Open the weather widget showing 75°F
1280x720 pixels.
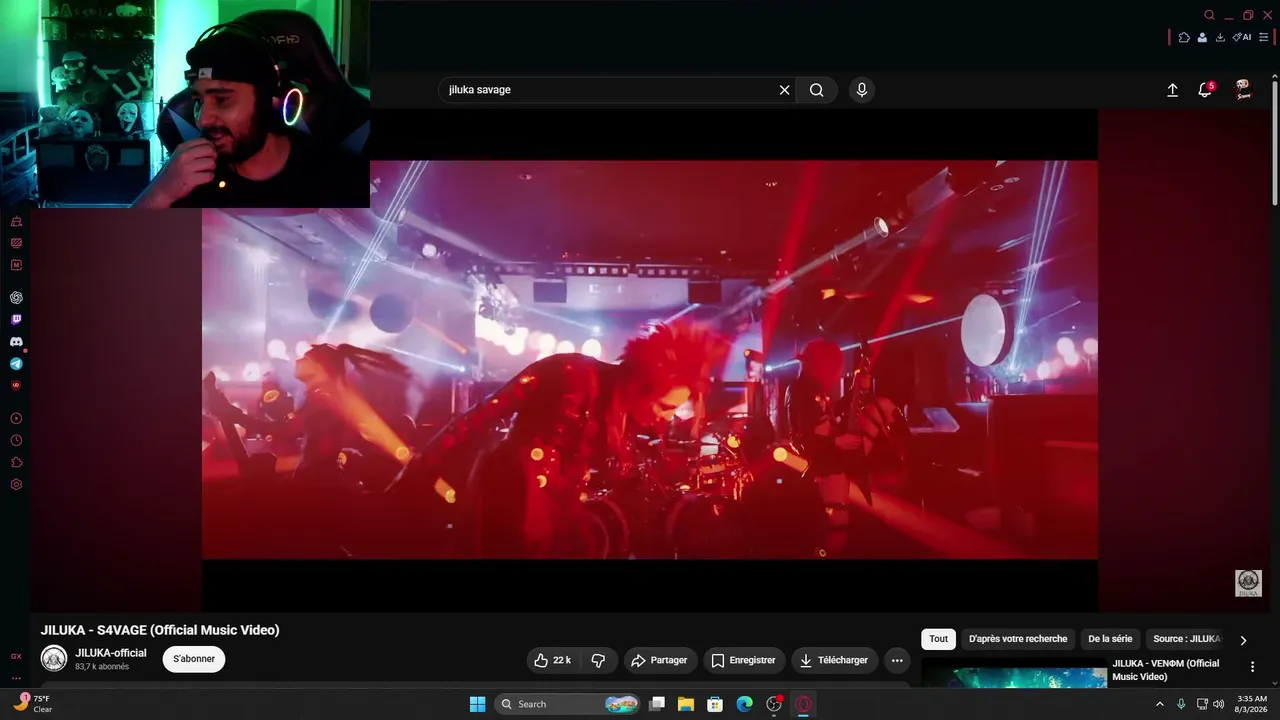(32, 704)
